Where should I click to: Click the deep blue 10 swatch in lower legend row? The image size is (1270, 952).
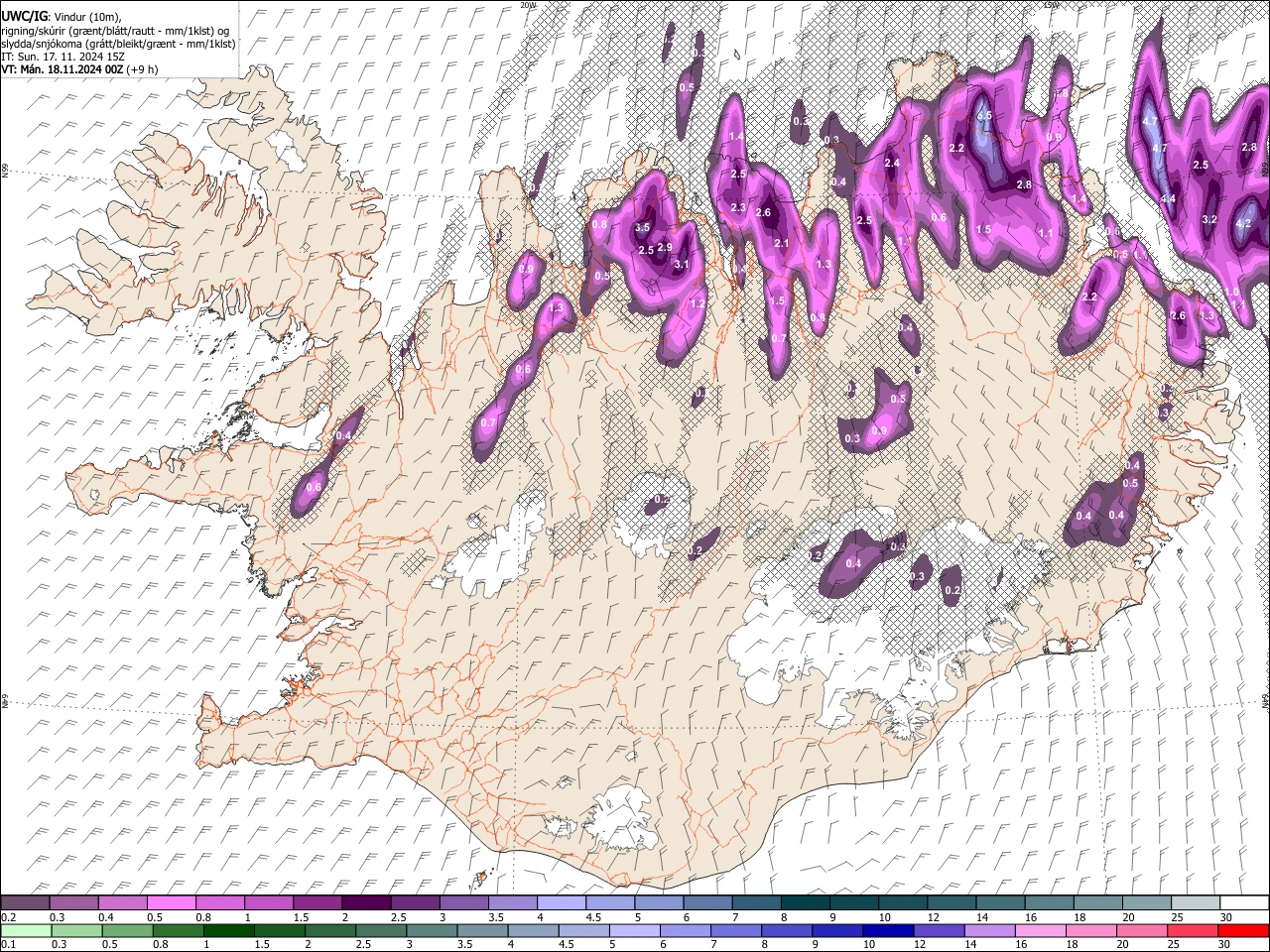(887, 931)
